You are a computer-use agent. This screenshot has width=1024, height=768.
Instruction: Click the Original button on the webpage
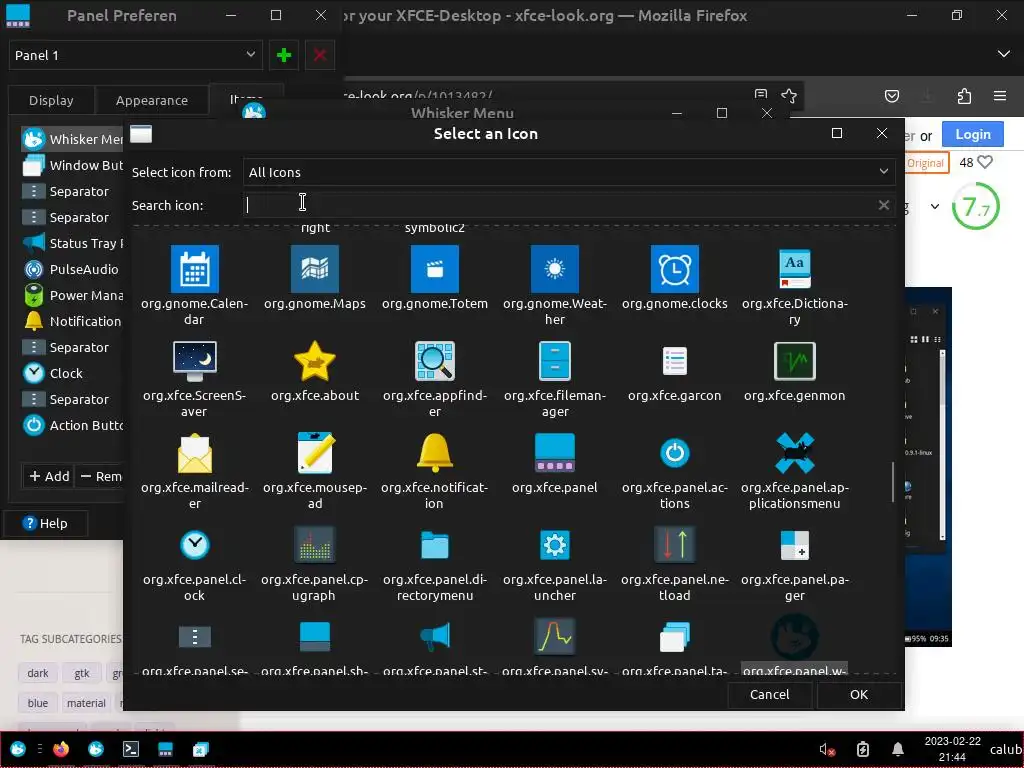tap(926, 163)
